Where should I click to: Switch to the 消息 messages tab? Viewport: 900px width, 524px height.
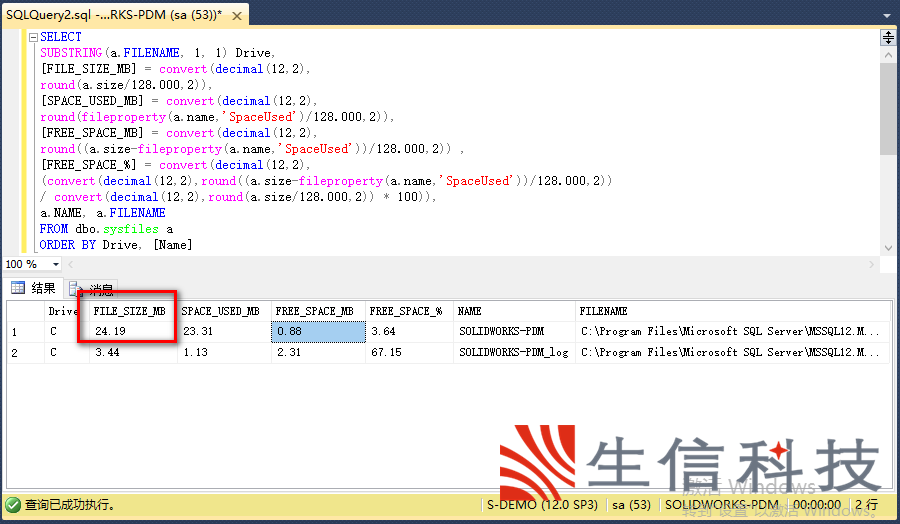pos(92,289)
